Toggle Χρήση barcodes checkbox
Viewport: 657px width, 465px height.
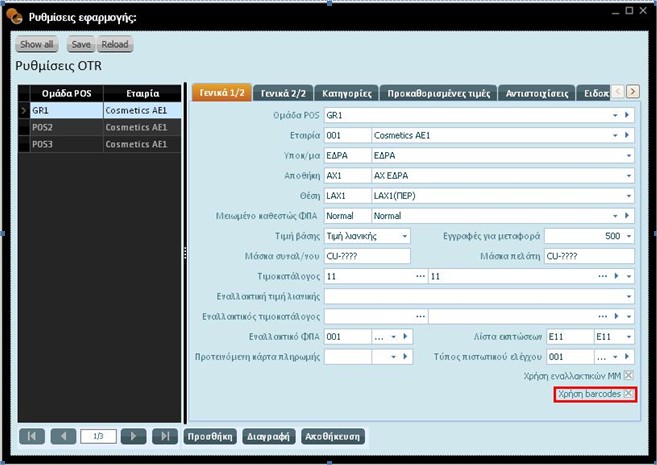click(x=629, y=394)
